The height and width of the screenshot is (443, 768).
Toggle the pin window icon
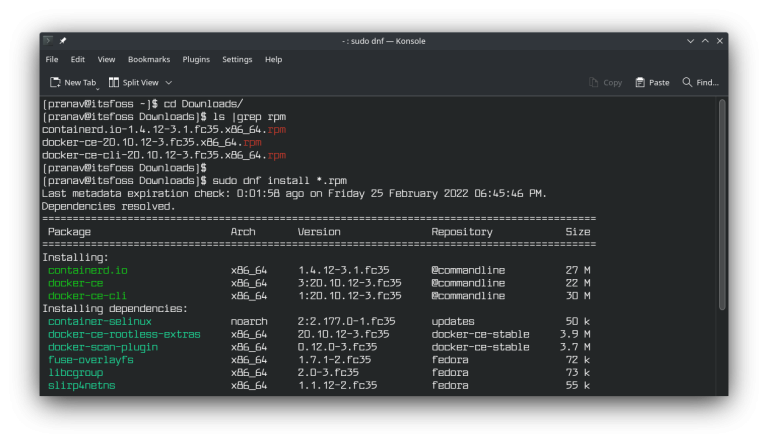[x=63, y=41]
